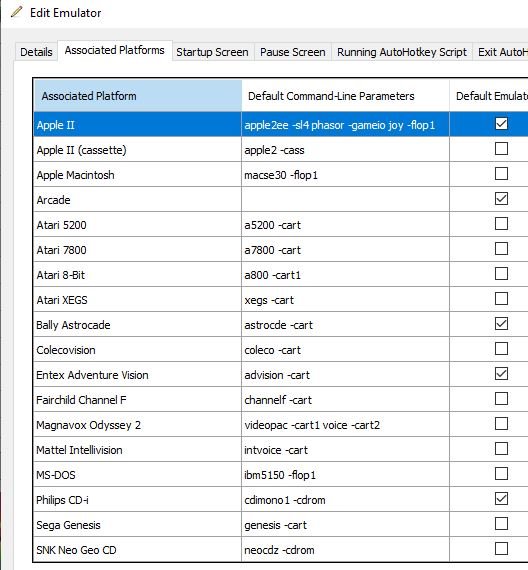Select the Atari 5200 platform cell
The height and width of the screenshot is (570, 528).
[x=137, y=225]
